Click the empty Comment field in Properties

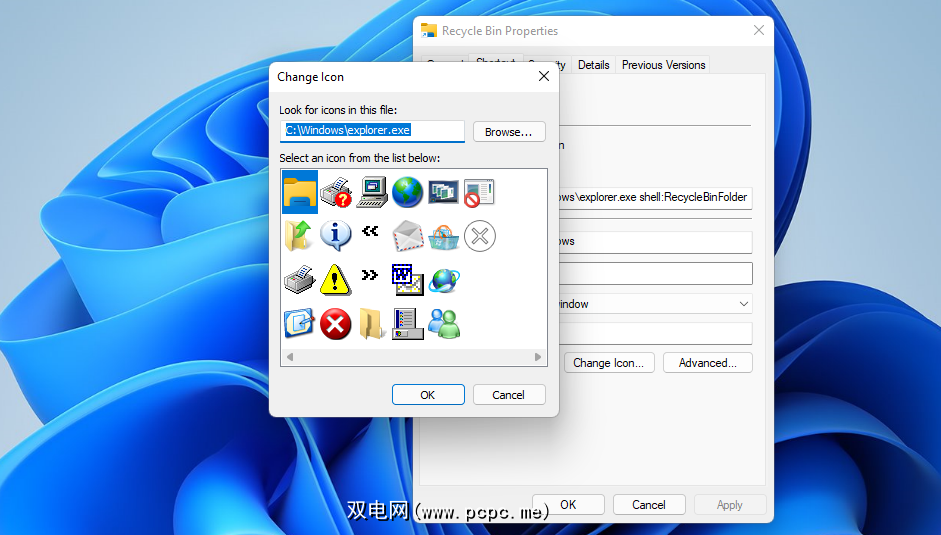[655, 333]
